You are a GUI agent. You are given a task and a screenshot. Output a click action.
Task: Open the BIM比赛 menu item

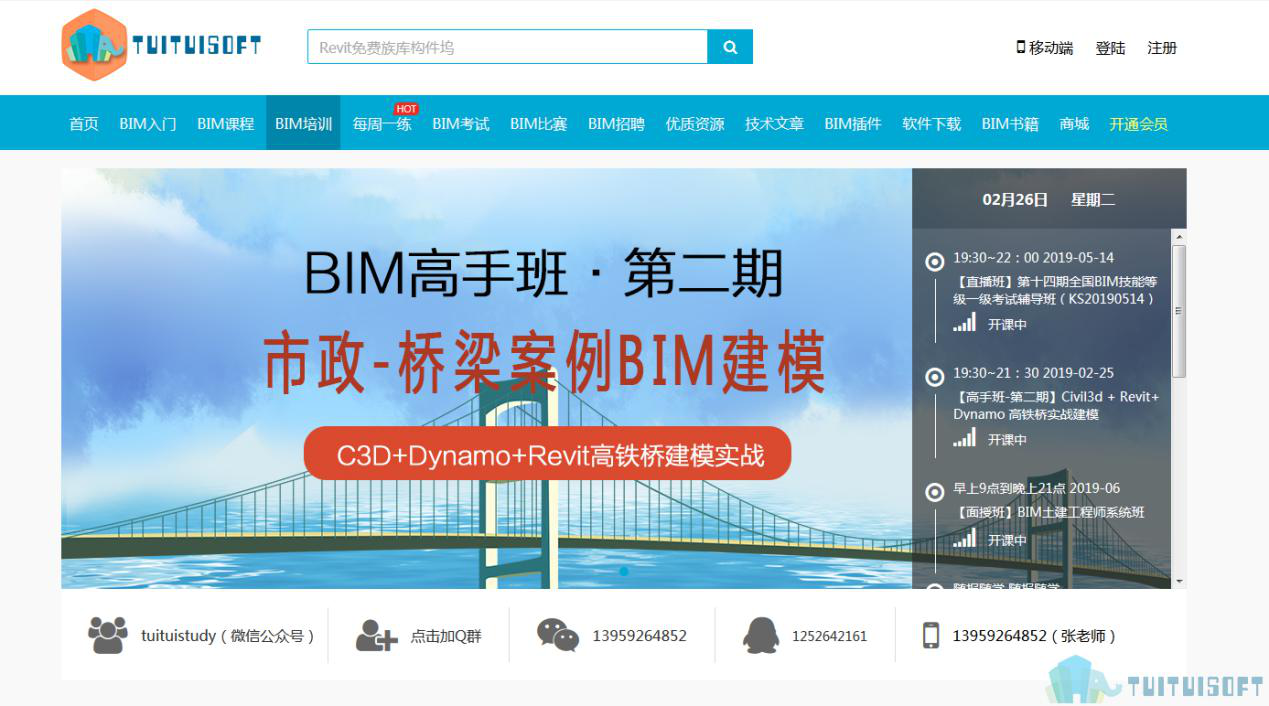539,124
